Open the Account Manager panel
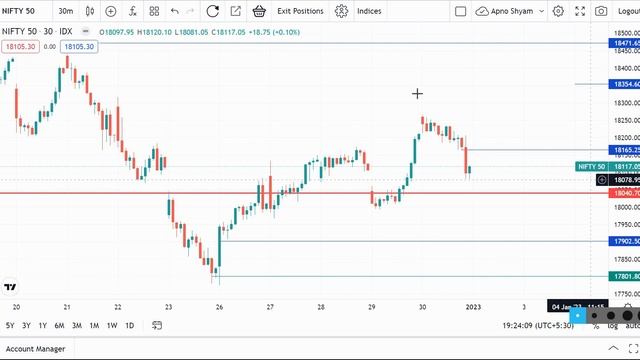This screenshot has width=640, height=360. tap(36, 349)
